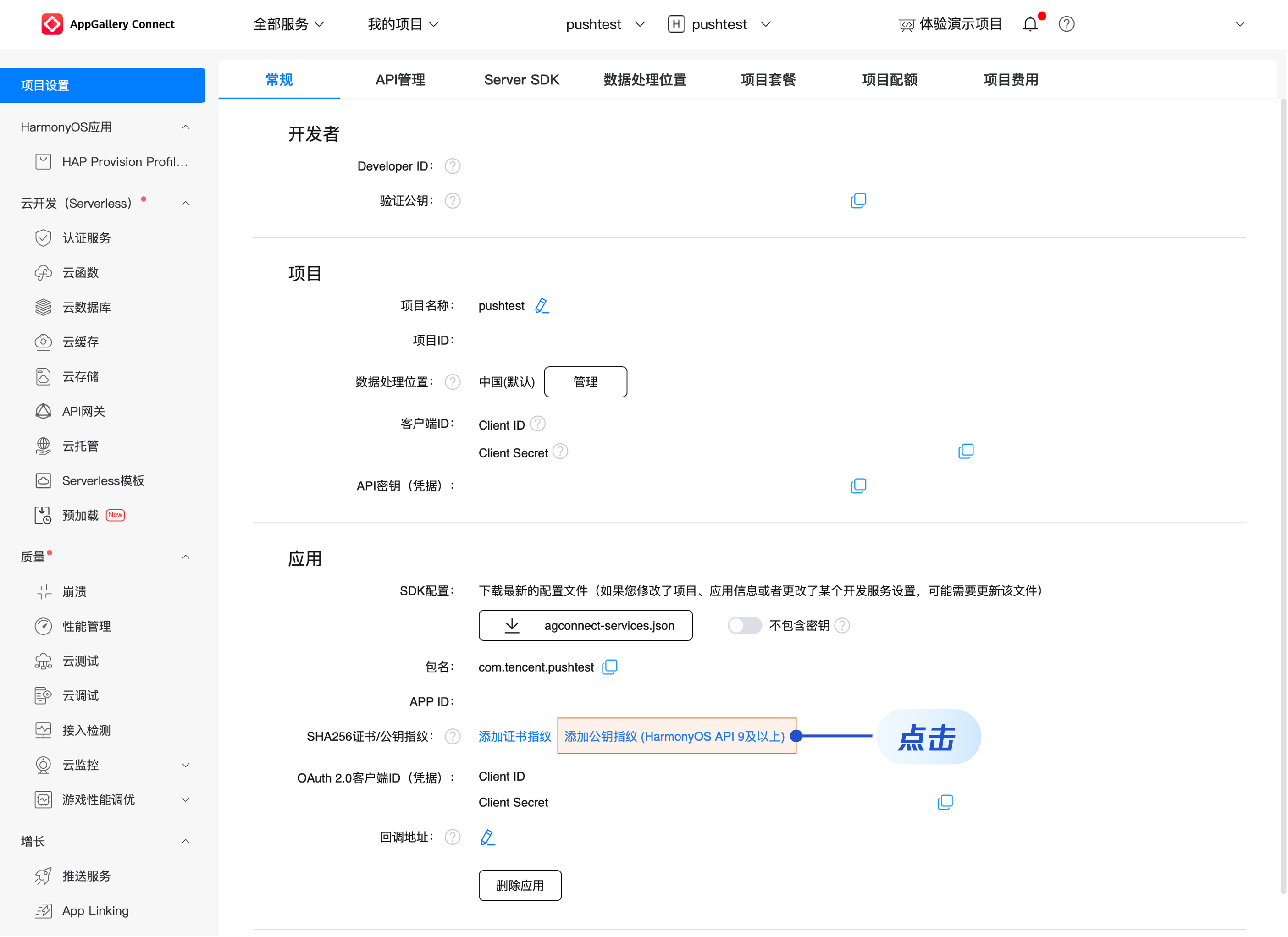Open the account dropdown arrow at top right
1288x937 pixels.
(1241, 24)
